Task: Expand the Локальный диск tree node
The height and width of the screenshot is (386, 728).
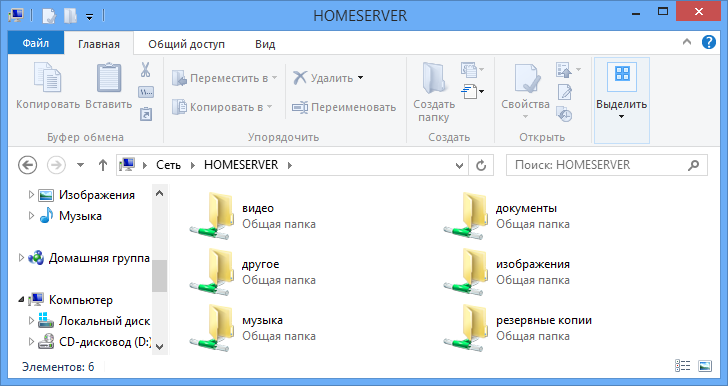Action: click(31, 321)
